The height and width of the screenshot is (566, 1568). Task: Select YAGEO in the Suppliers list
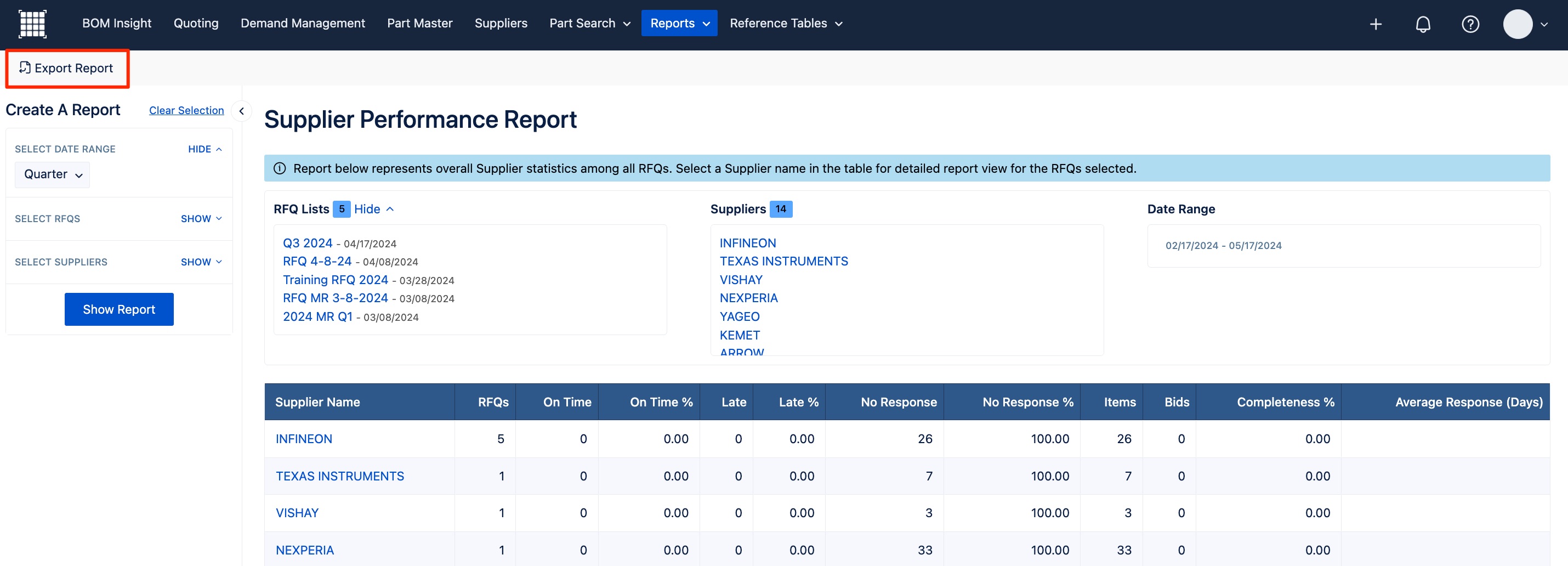coord(740,316)
